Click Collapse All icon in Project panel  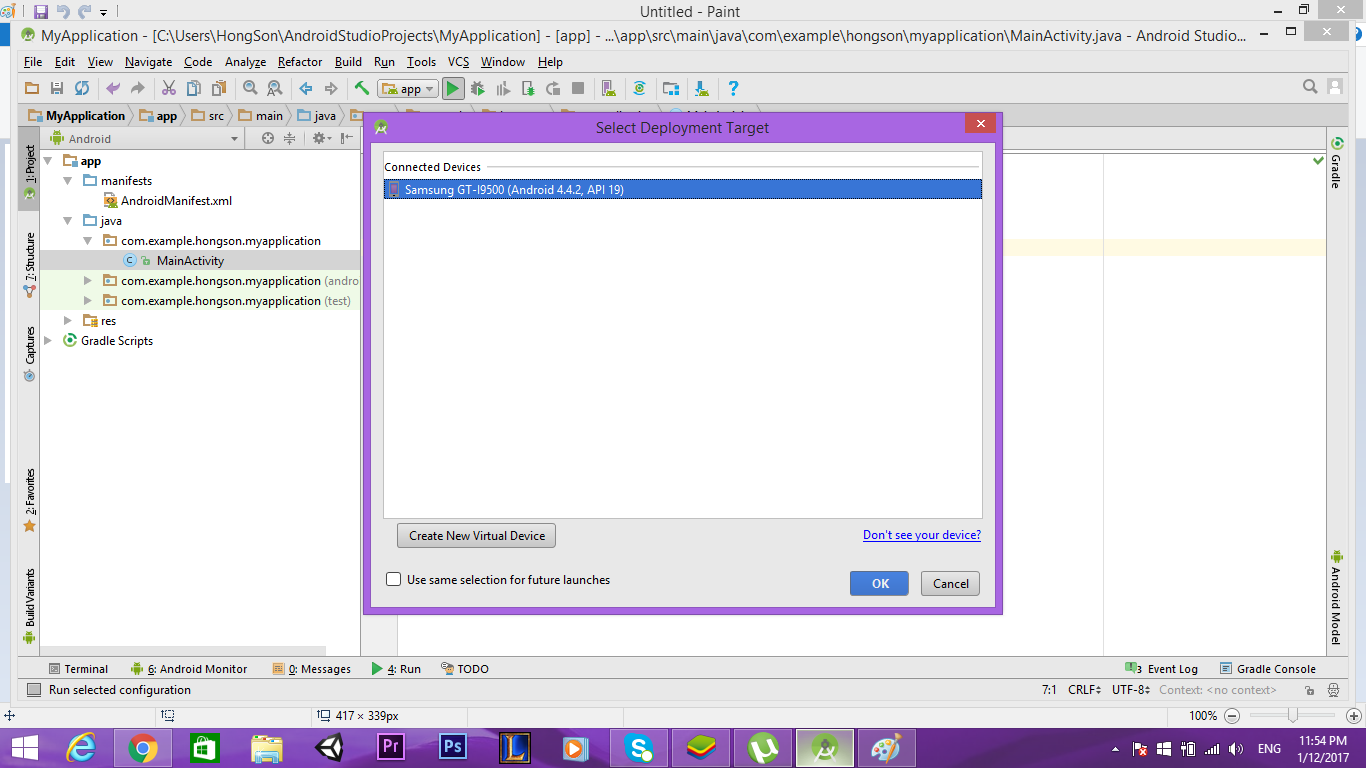point(290,139)
